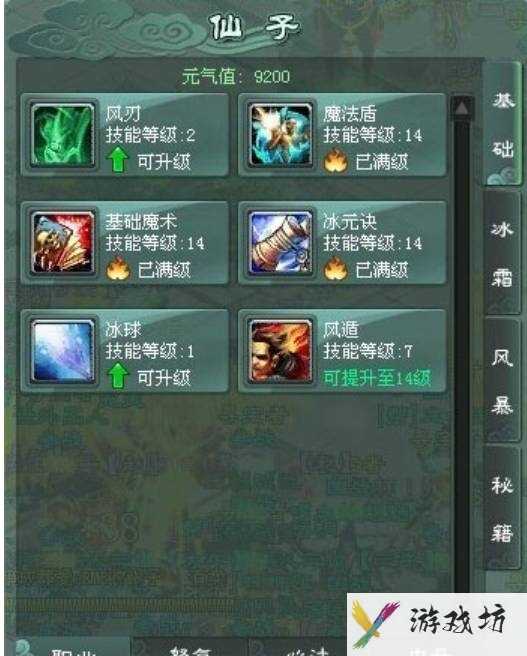Click the skill list vertical scrollbar track
The width and height of the screenshot is (527, 656).
click(462, 356)
